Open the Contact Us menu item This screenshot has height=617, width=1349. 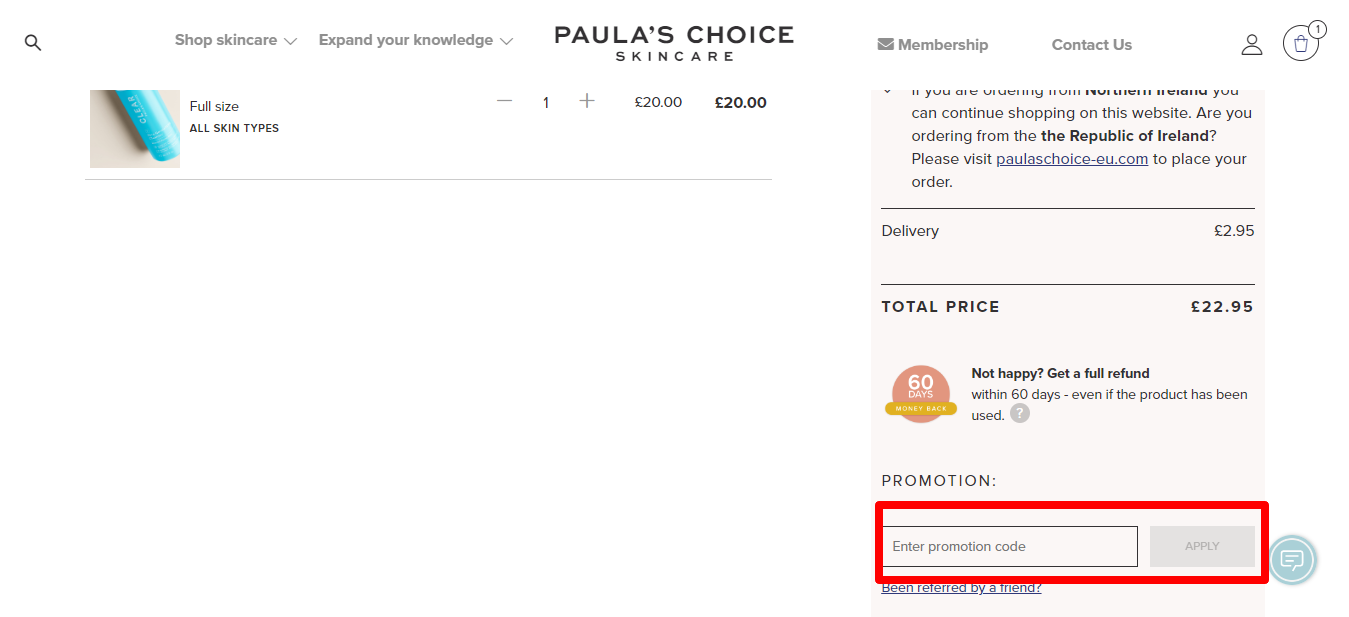pyautogui.click(x=1092, y=45)
